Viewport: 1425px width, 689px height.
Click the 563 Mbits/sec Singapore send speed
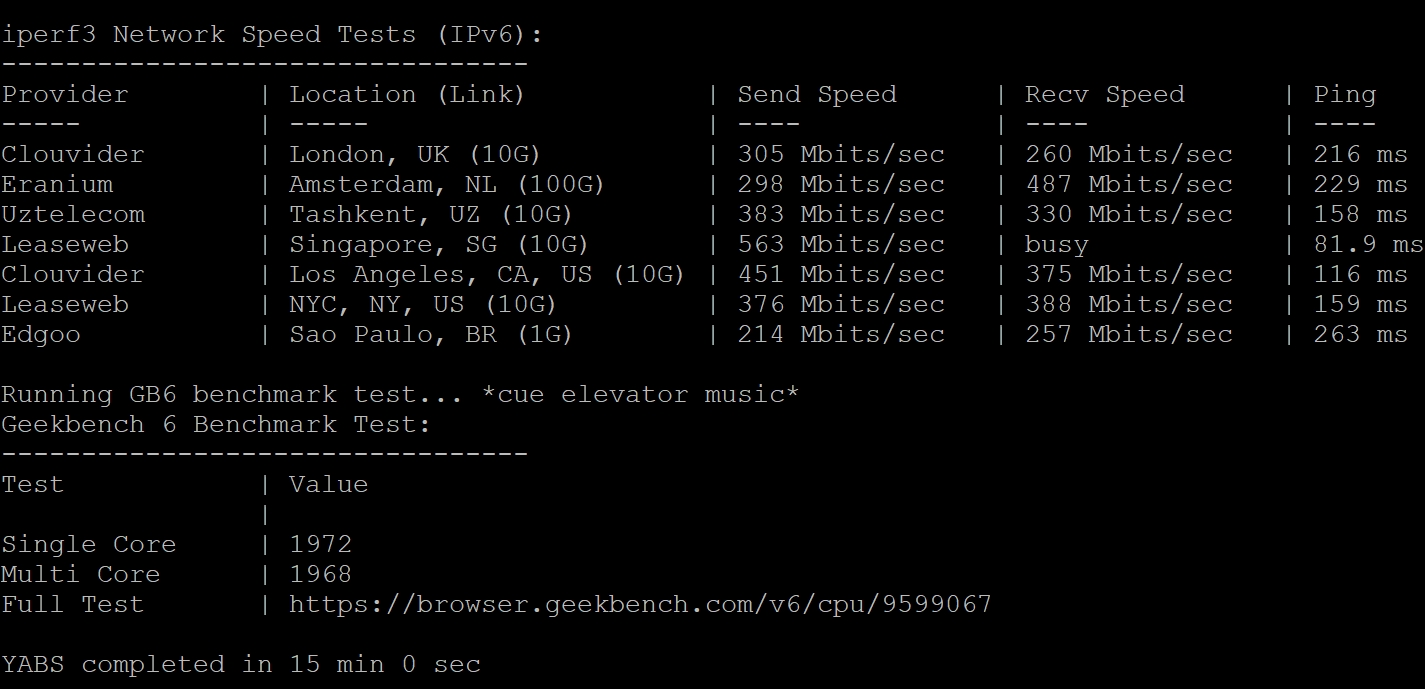click(841, 244)
